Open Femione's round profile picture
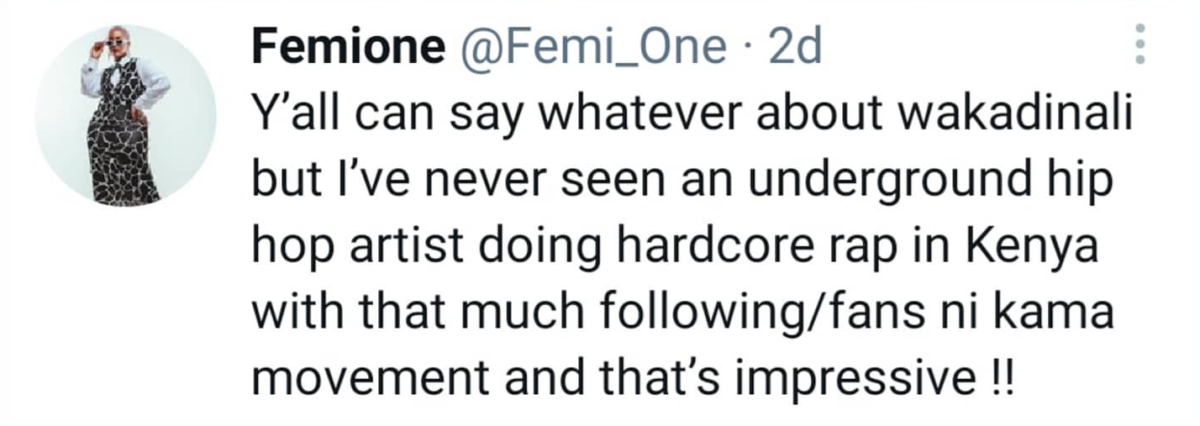 (x=126, y=114)
